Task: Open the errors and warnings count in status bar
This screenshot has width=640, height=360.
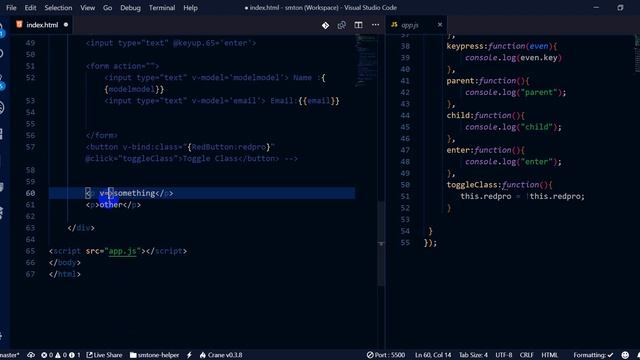Action: pos(61,355)
